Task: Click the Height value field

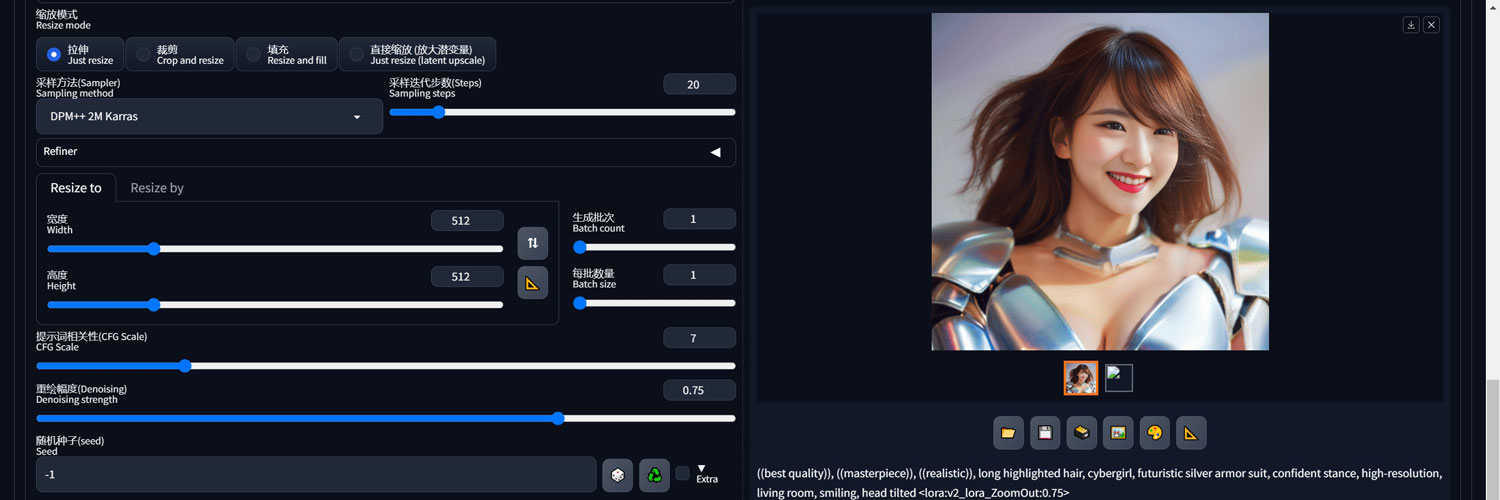Action: click(467, 277)
